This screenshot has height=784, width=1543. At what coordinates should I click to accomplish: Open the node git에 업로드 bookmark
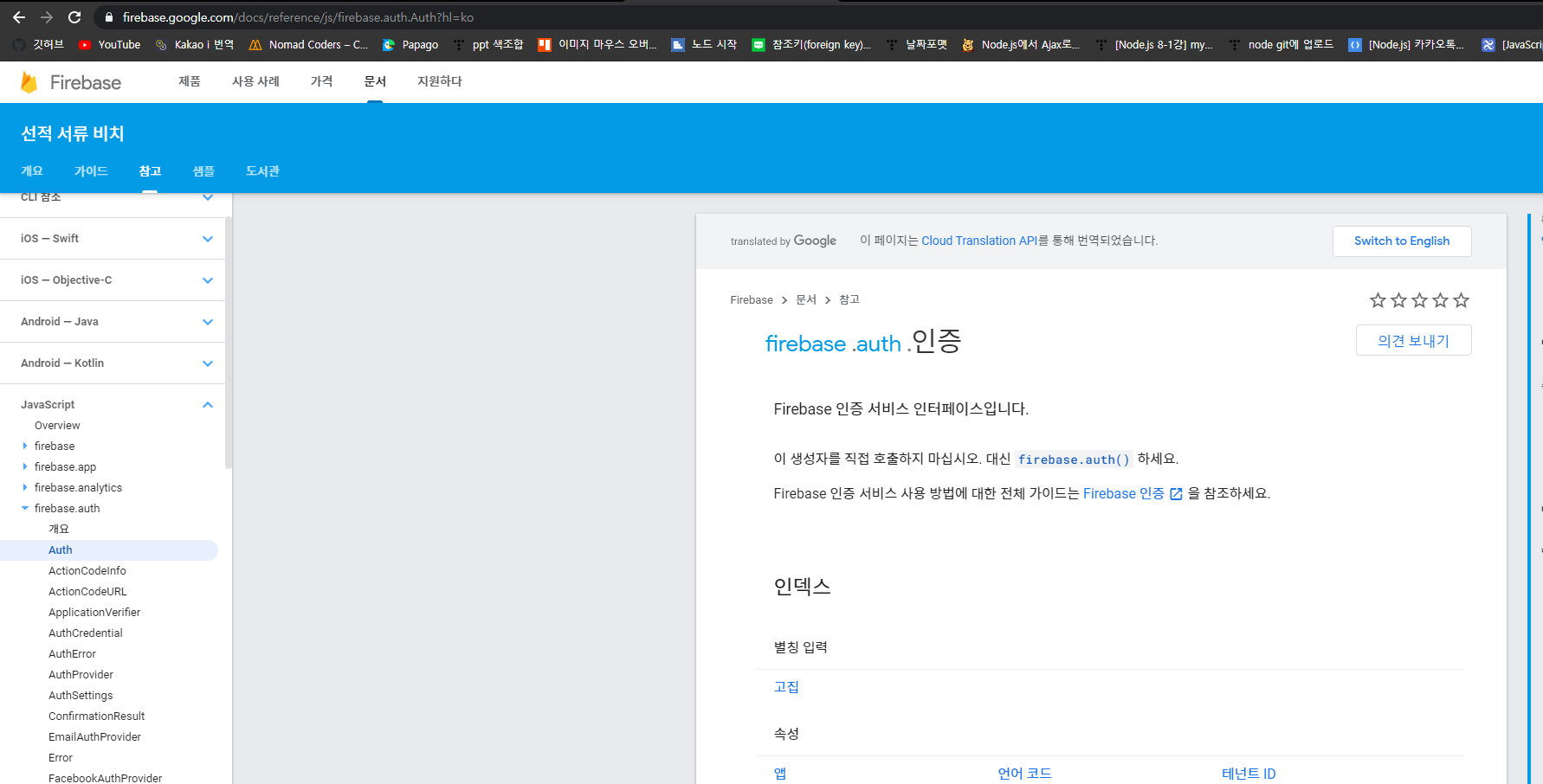click(x=1281, y=45)
